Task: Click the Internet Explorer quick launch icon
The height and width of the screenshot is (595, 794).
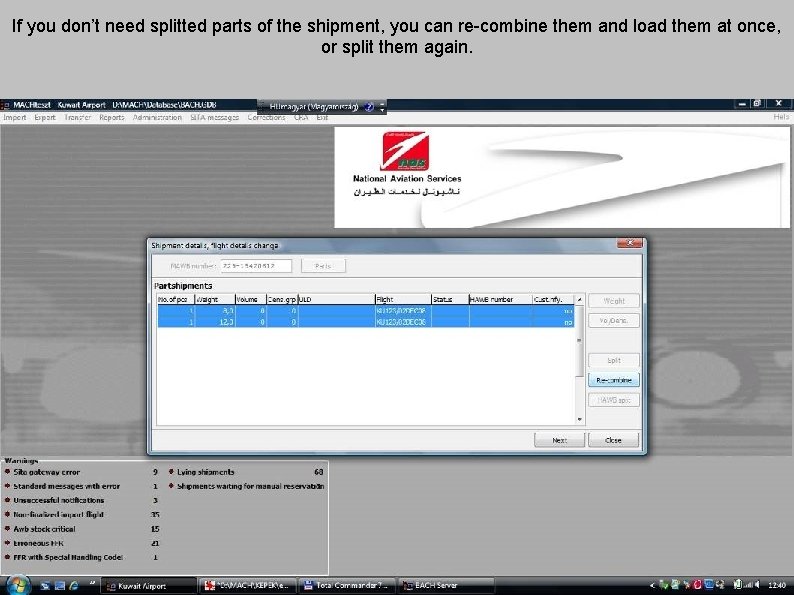Action: [74, 585]
